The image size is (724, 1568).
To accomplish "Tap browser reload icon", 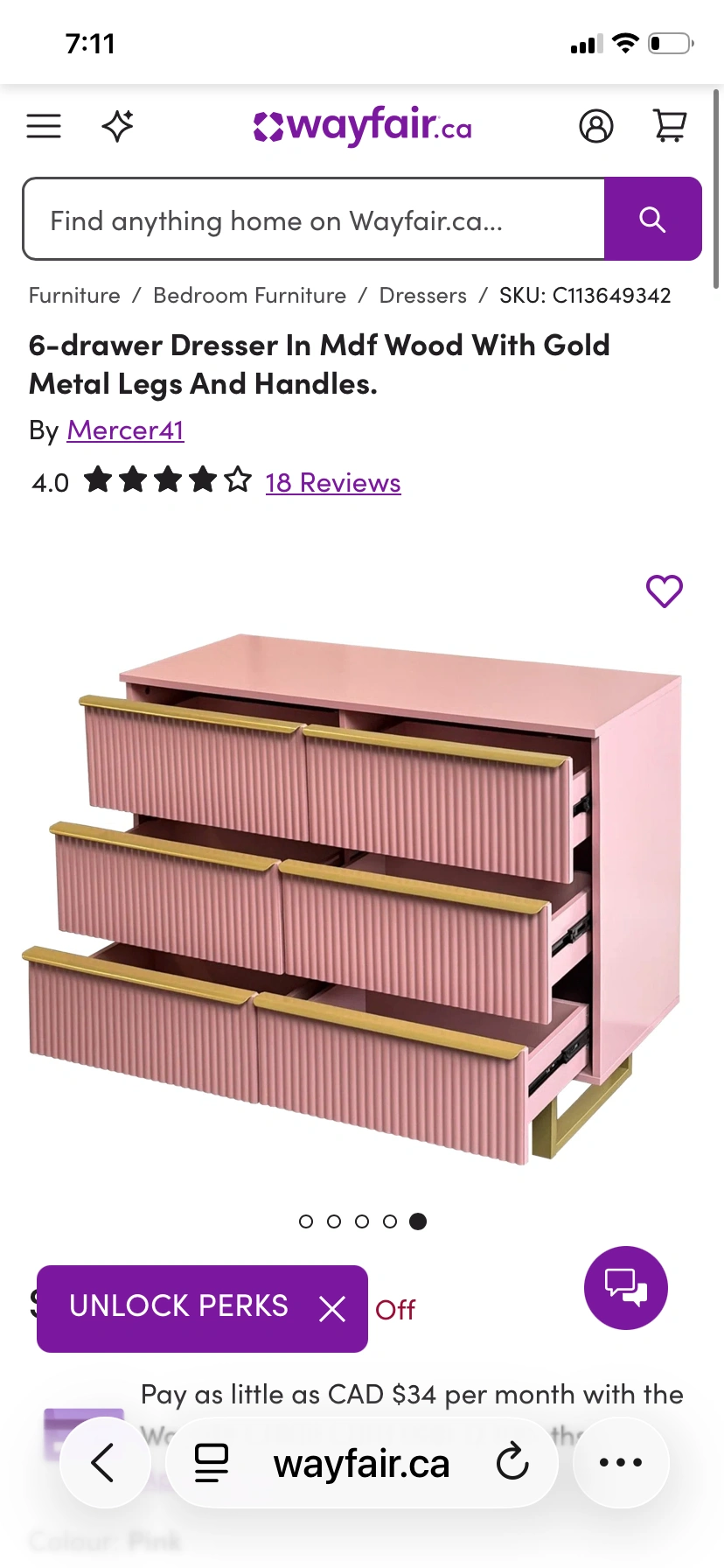I will click(x=512, y=1462).
